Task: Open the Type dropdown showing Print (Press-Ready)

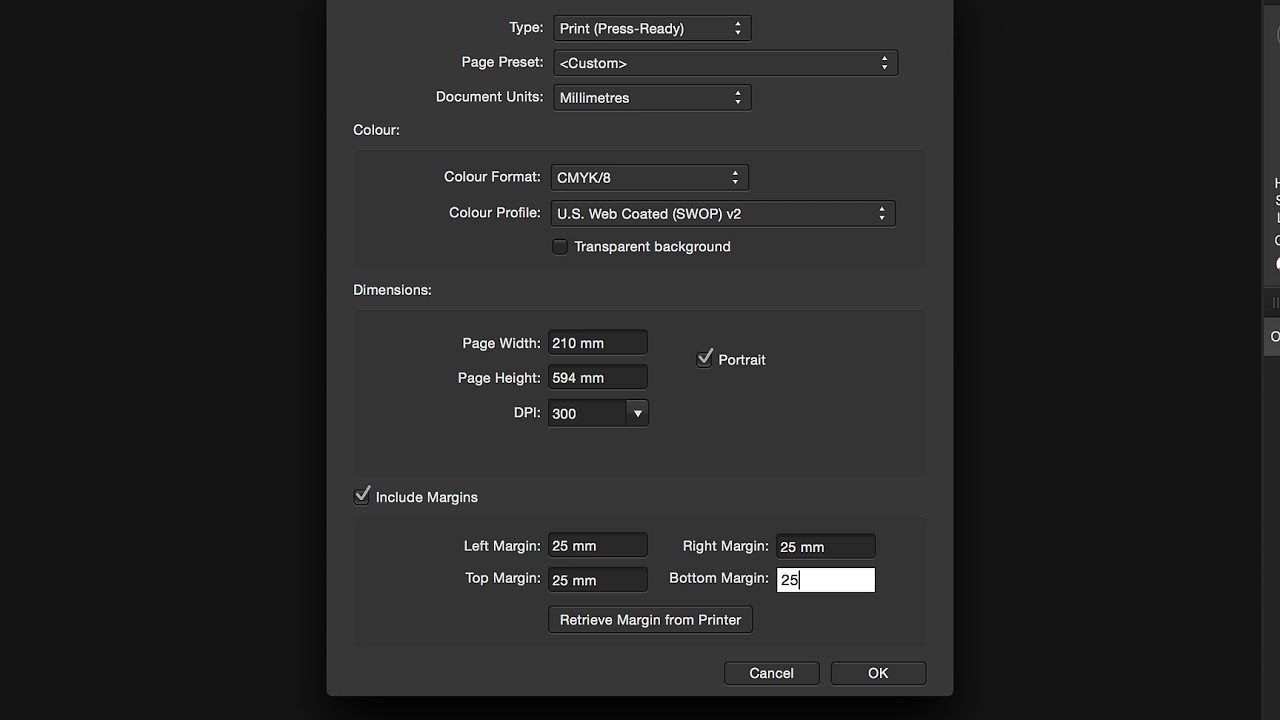Action: [652, 28]
